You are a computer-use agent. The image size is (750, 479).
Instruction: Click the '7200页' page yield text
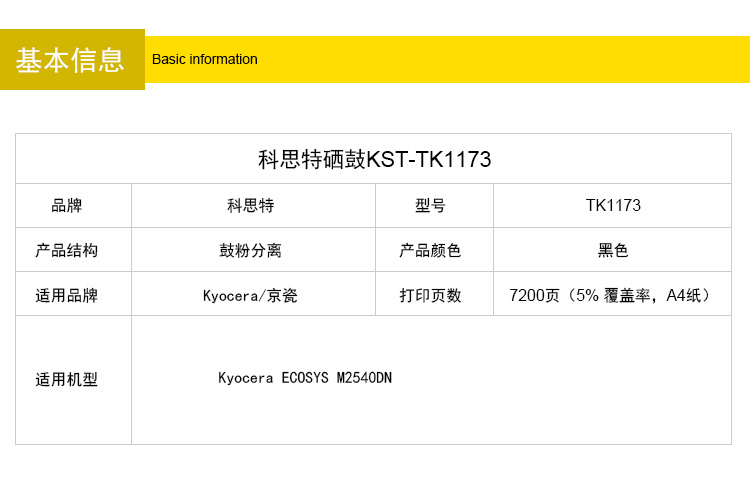534,295
